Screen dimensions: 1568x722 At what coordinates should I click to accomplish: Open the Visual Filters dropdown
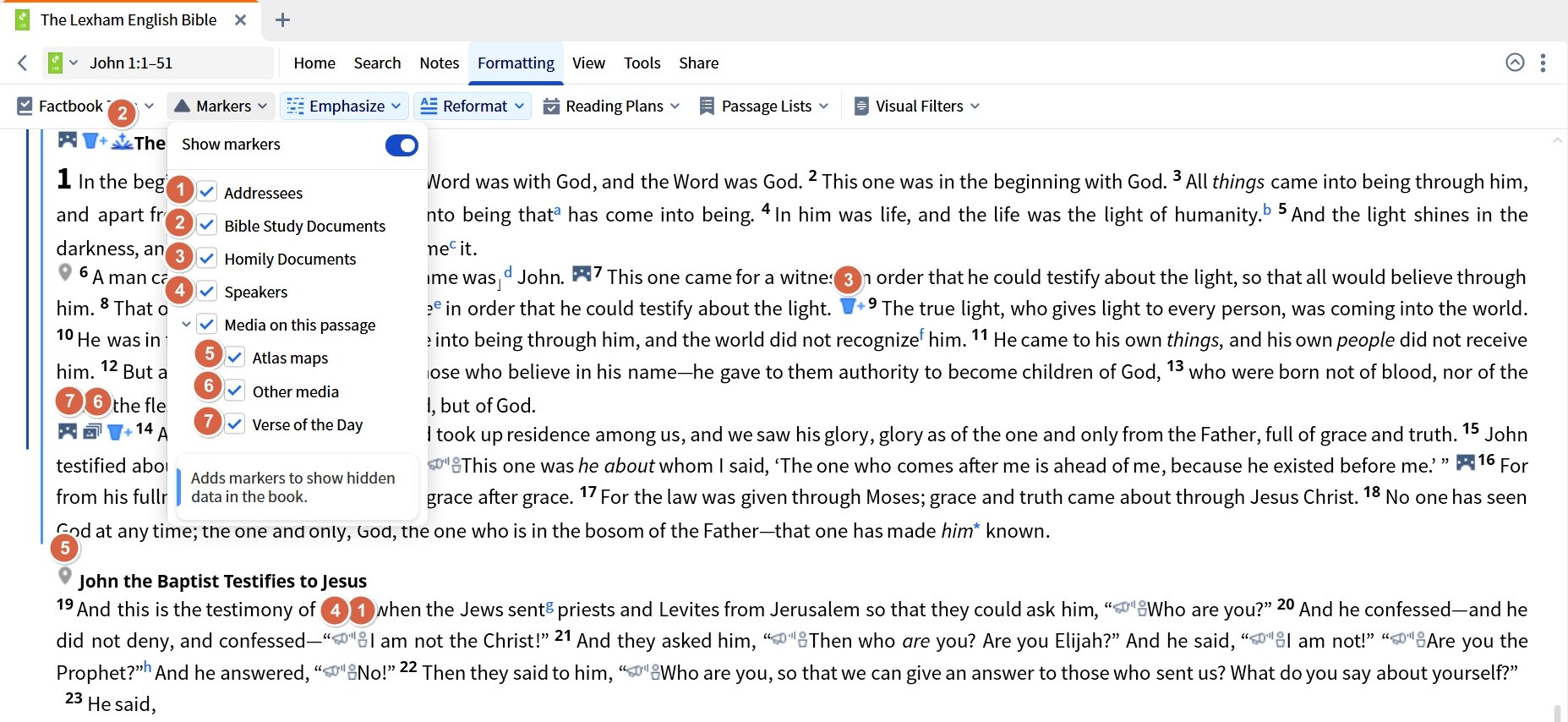click(x=917, y=106)
